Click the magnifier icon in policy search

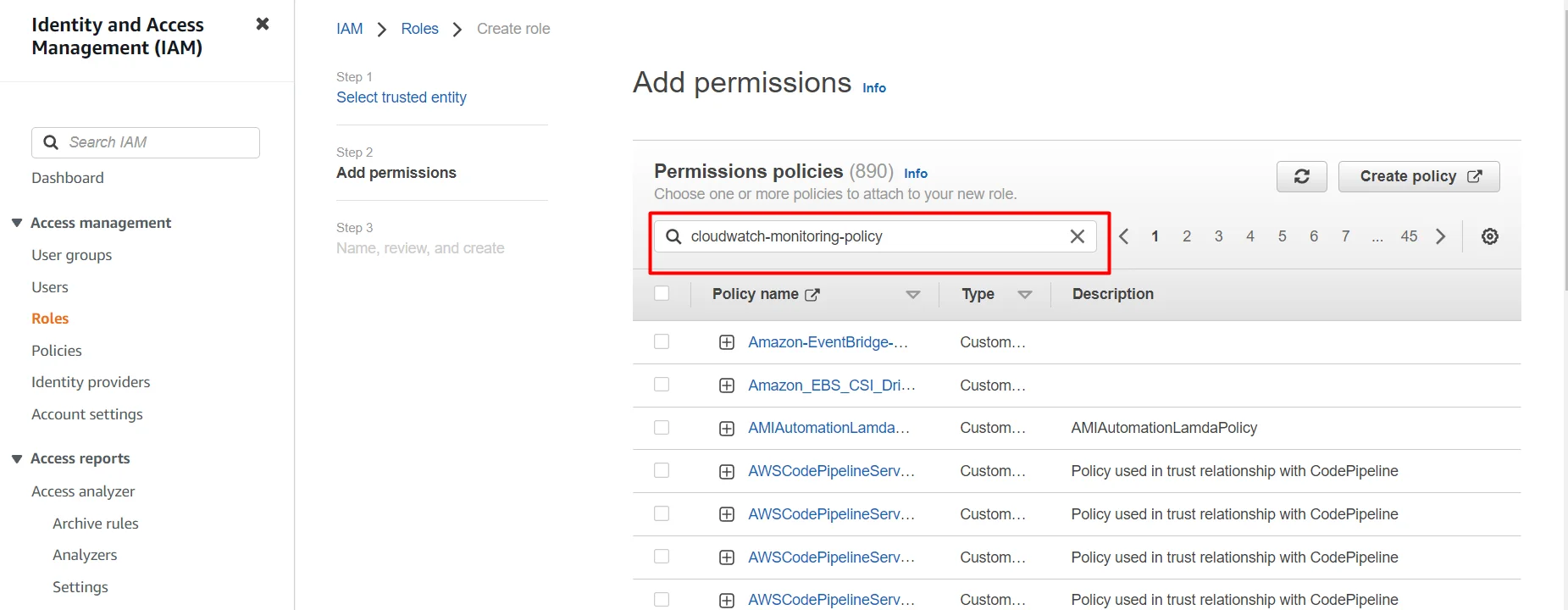coord(673,236)
